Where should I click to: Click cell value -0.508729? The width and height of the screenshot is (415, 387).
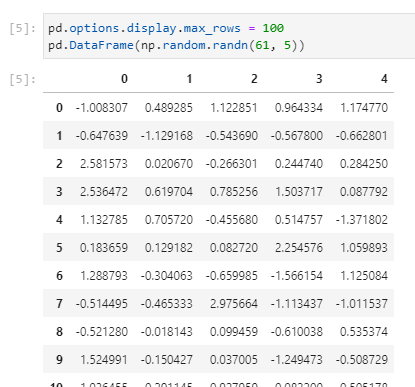[x=362, y=360]
